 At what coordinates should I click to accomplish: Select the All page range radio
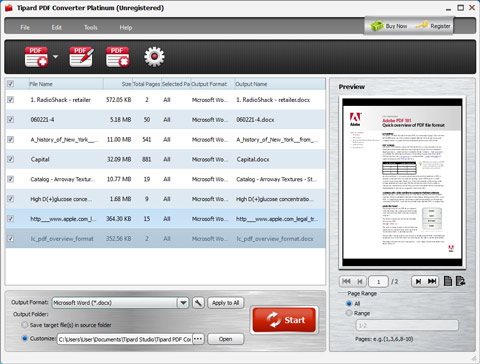pyautogui.click(x=349, y=303)
